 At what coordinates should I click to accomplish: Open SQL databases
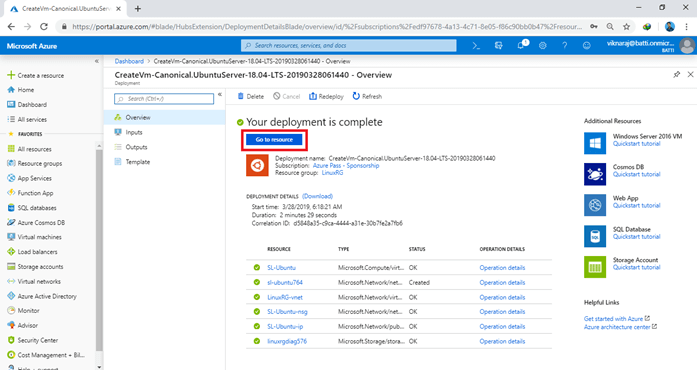pos(32,208)
